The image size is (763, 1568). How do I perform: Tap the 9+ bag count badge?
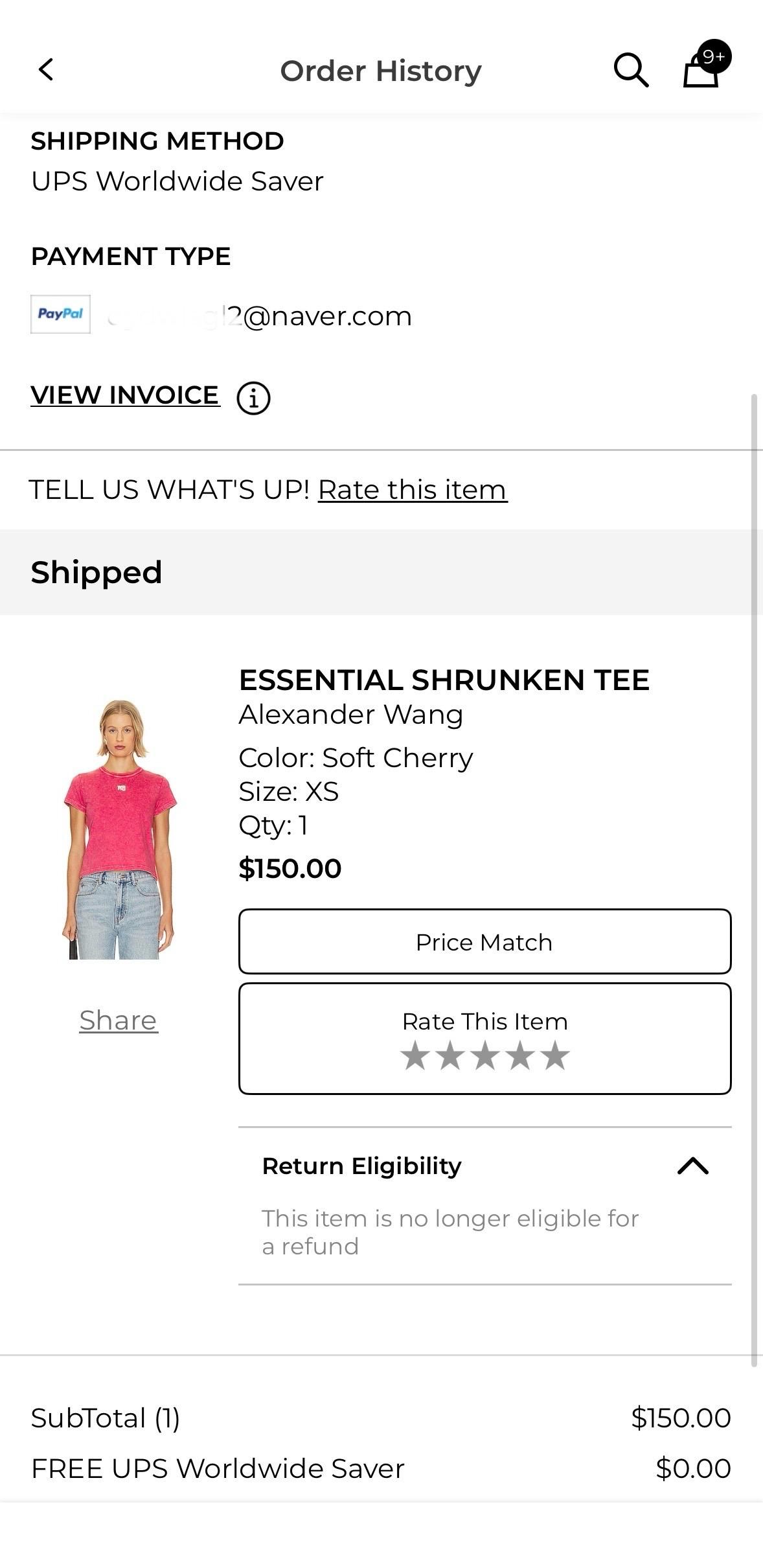coord(714,57)
